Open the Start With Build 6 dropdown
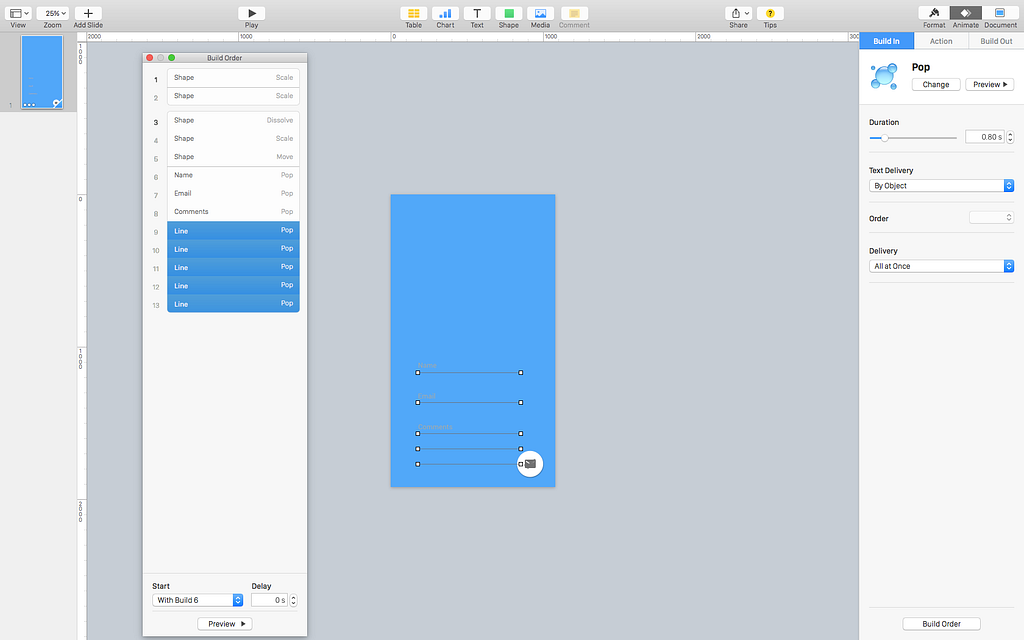Image resolution: width=1024 pixels, height=640 pixels. 197,600
